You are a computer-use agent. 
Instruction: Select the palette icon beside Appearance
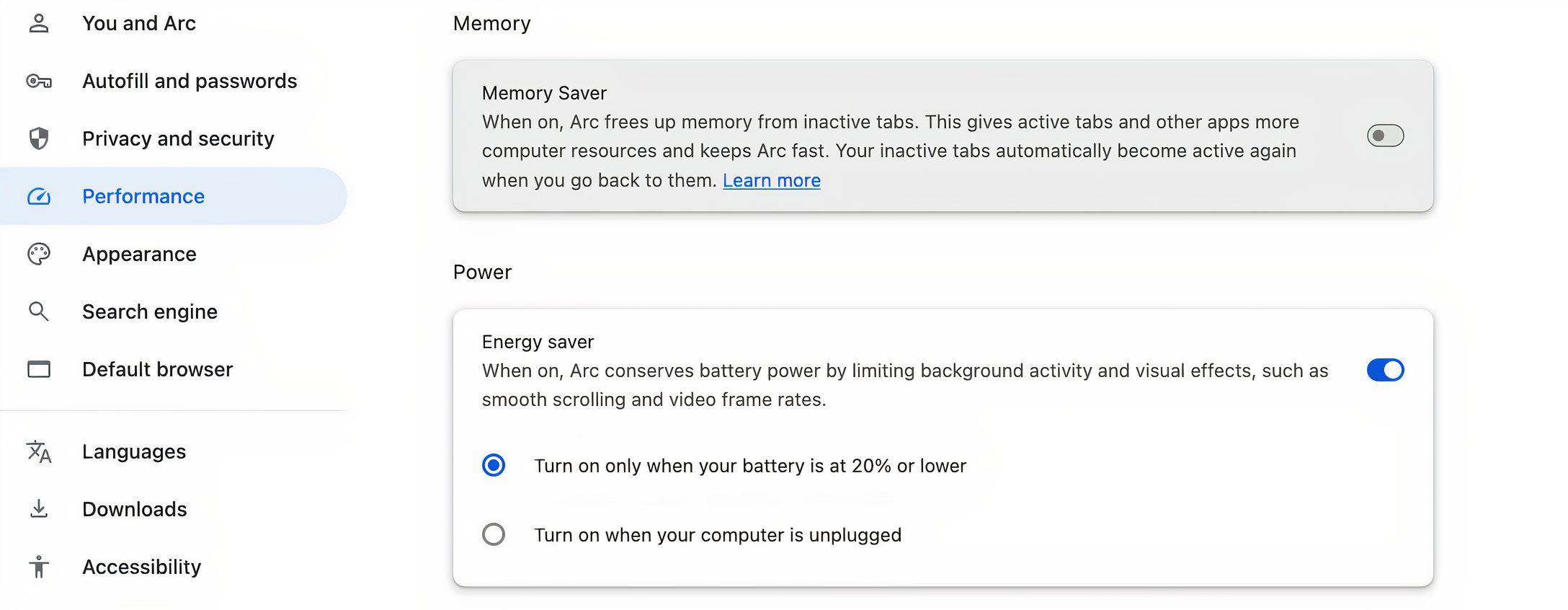(39, 254)
